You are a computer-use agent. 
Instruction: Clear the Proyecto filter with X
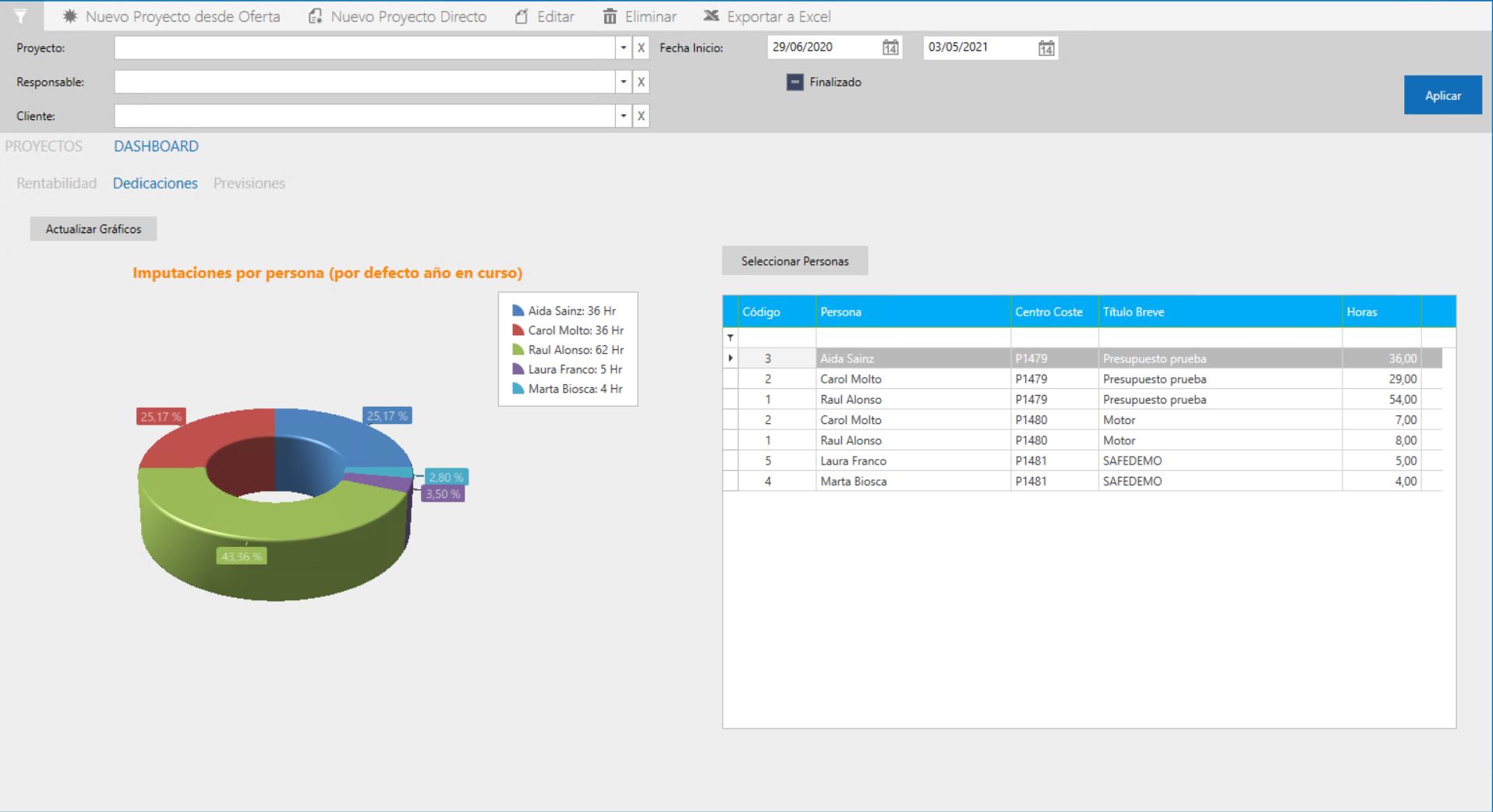pyautogui.click(x=641, y=48)
